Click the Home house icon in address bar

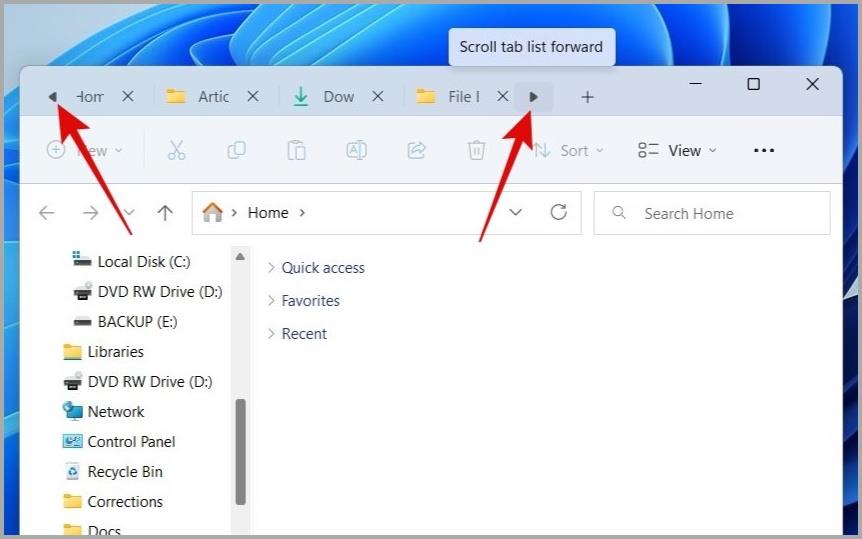212,212
